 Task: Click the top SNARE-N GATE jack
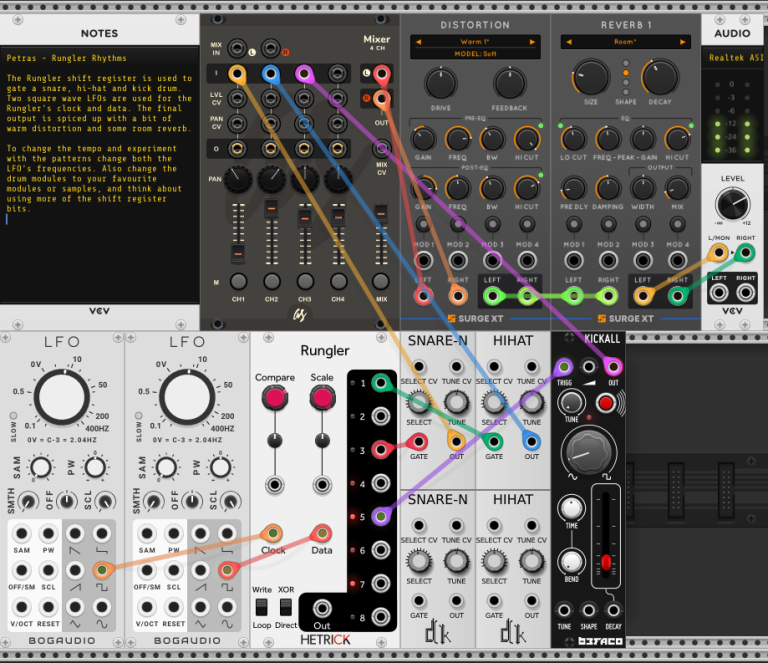pyautogui.click(x=418, y=442)
